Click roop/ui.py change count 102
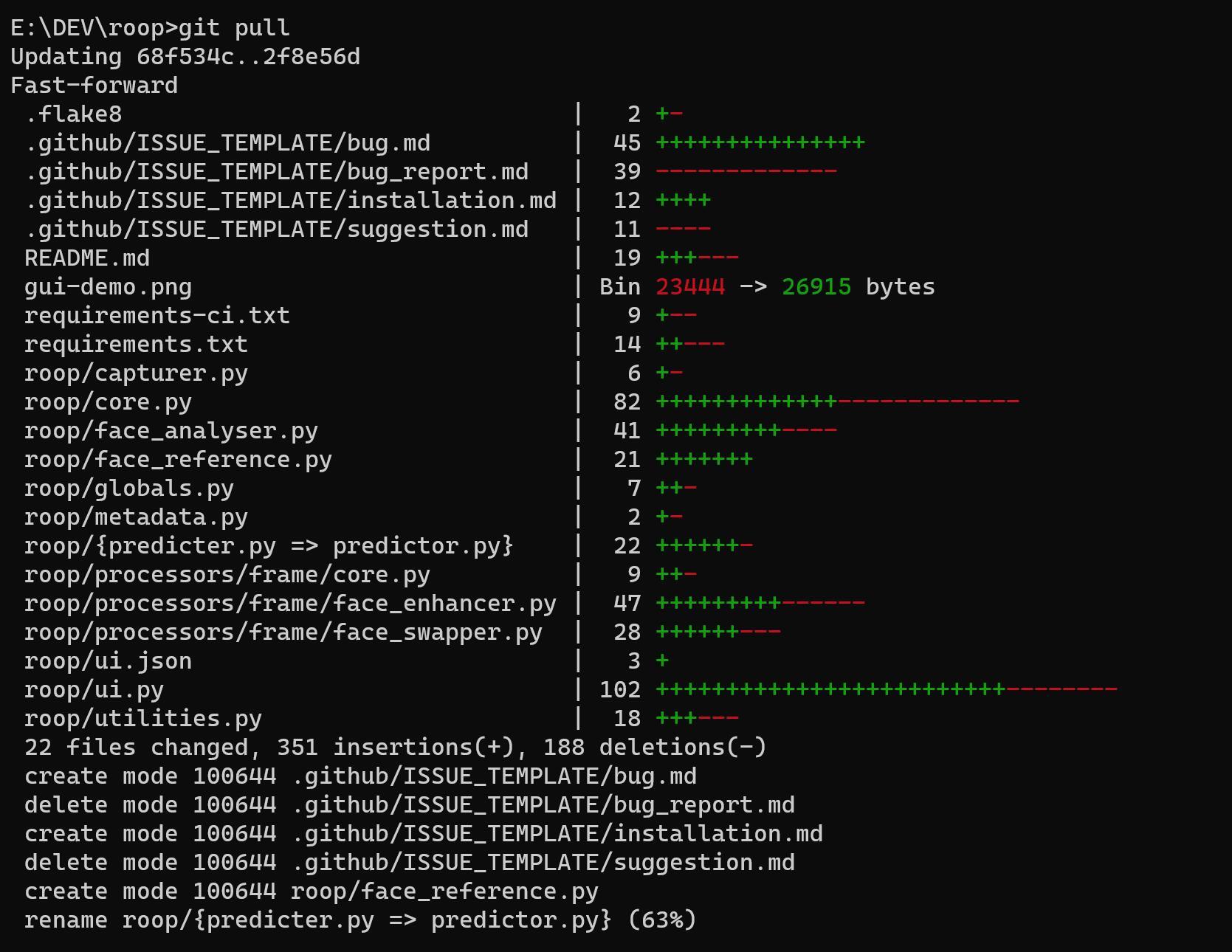 (620, 690)
